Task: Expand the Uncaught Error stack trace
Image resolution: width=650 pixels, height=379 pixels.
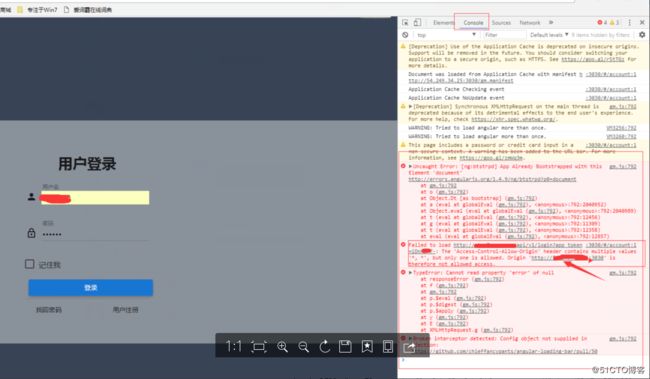Action: pos(410,166)
